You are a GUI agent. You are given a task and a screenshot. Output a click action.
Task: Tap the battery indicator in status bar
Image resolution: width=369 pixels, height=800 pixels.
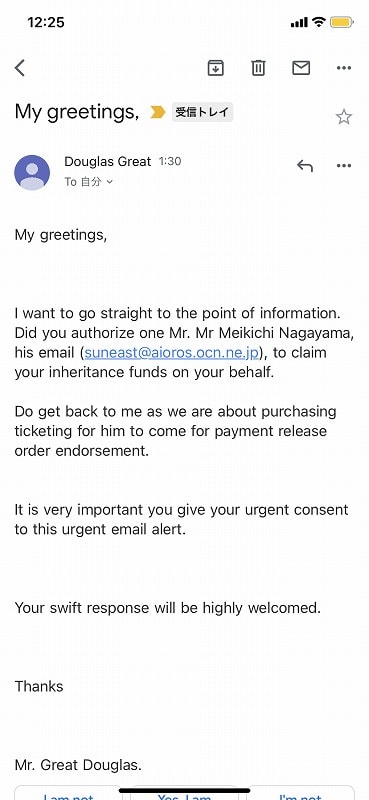[x=341, y=22]
